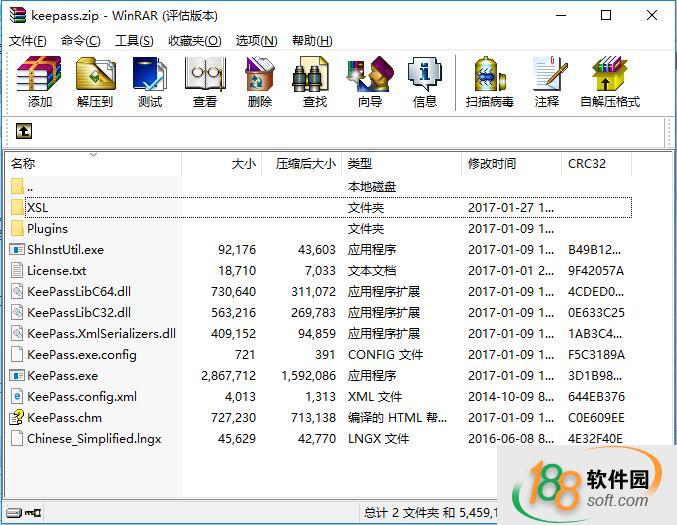Click the Delete (删除) toolbar icon
Image resolution: width=677 pixels, height=525 pixels.
pos(260,81)
